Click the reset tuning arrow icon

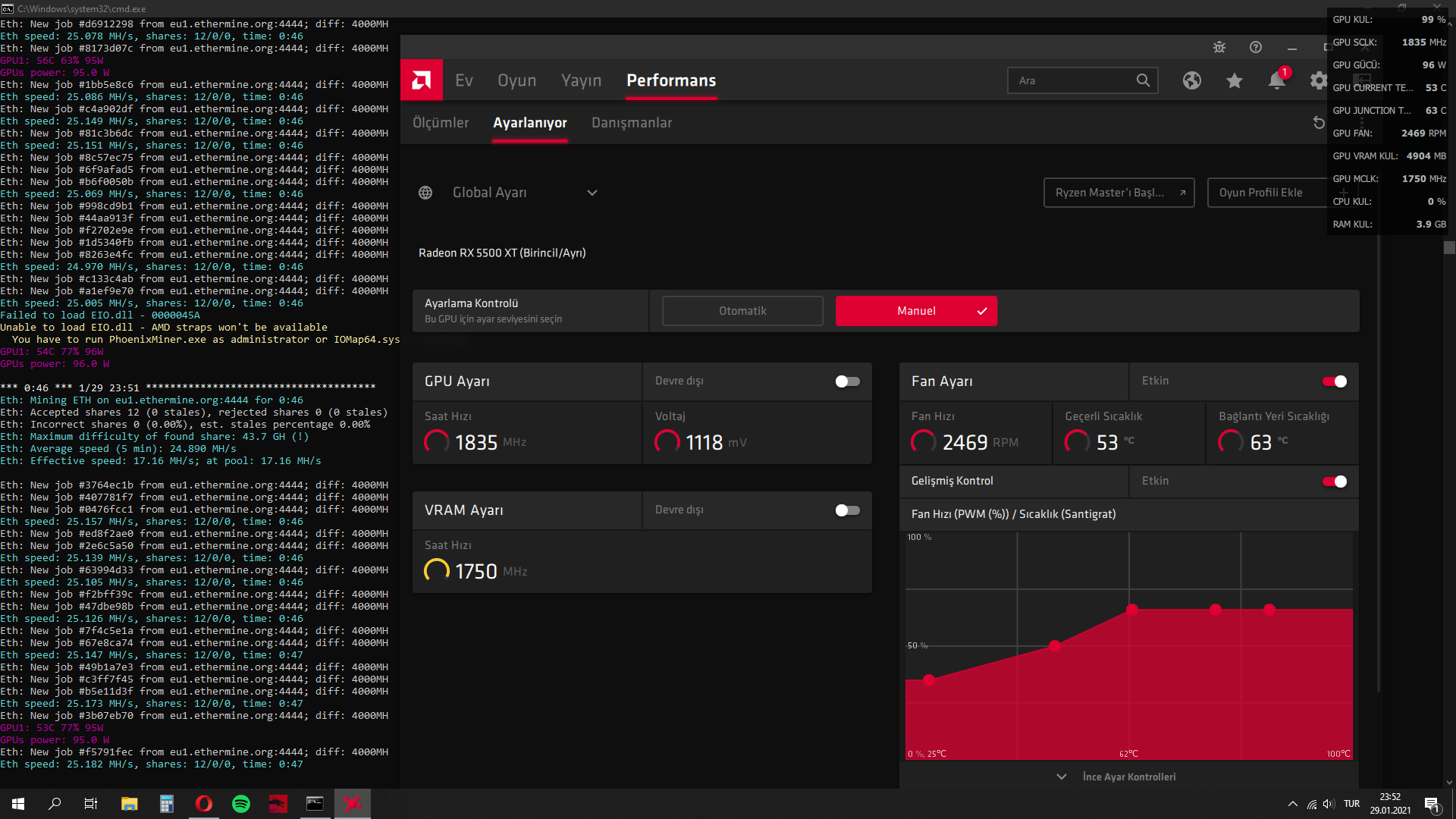[1319, 123]
